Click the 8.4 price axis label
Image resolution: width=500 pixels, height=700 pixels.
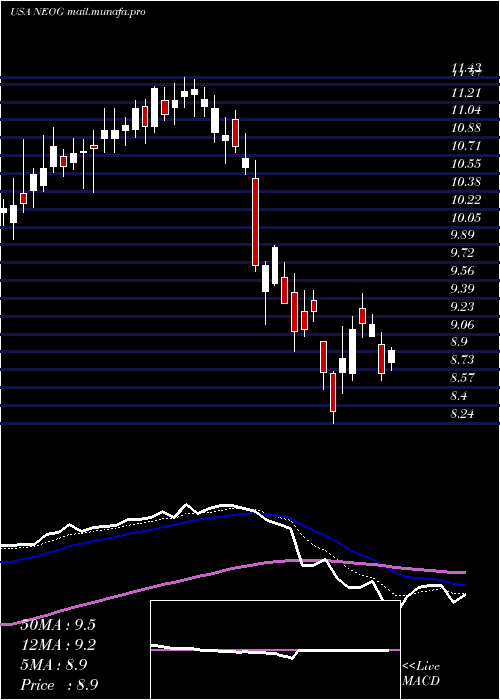pyautogui.click(x=459, y=396)
